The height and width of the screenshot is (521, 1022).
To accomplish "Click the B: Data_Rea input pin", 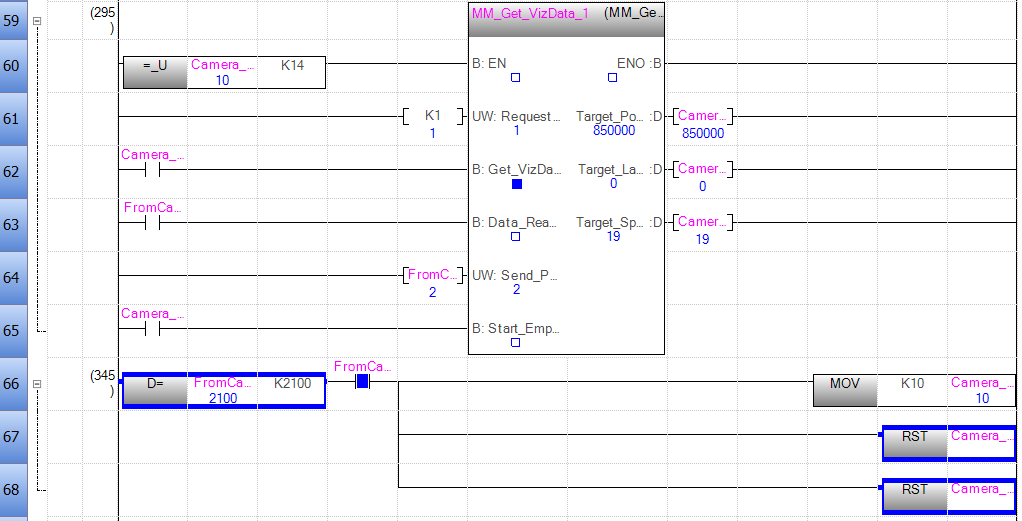I will (x=515, y=222).
